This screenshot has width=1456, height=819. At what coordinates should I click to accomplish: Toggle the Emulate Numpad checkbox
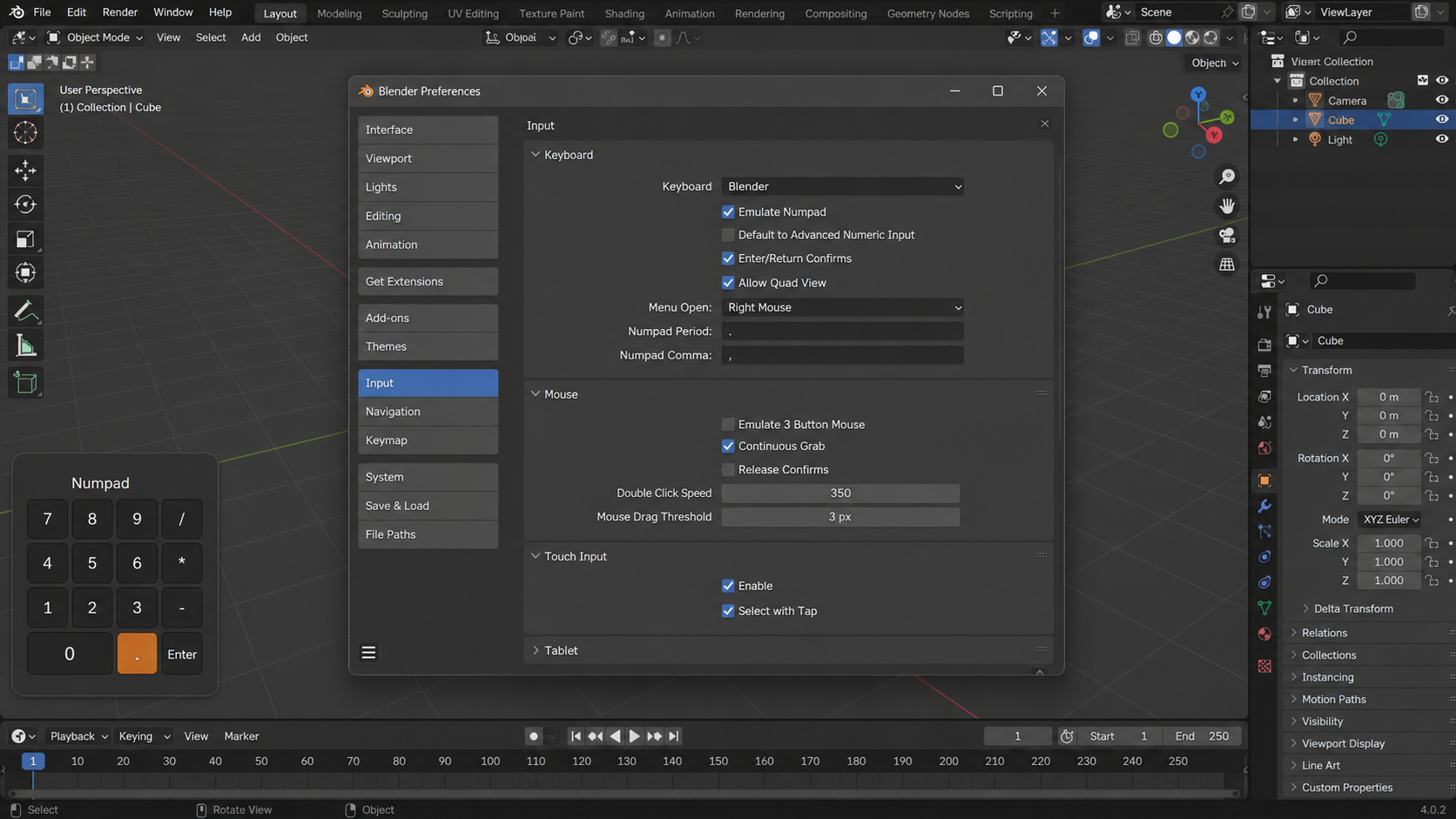(x=728, y=211)
